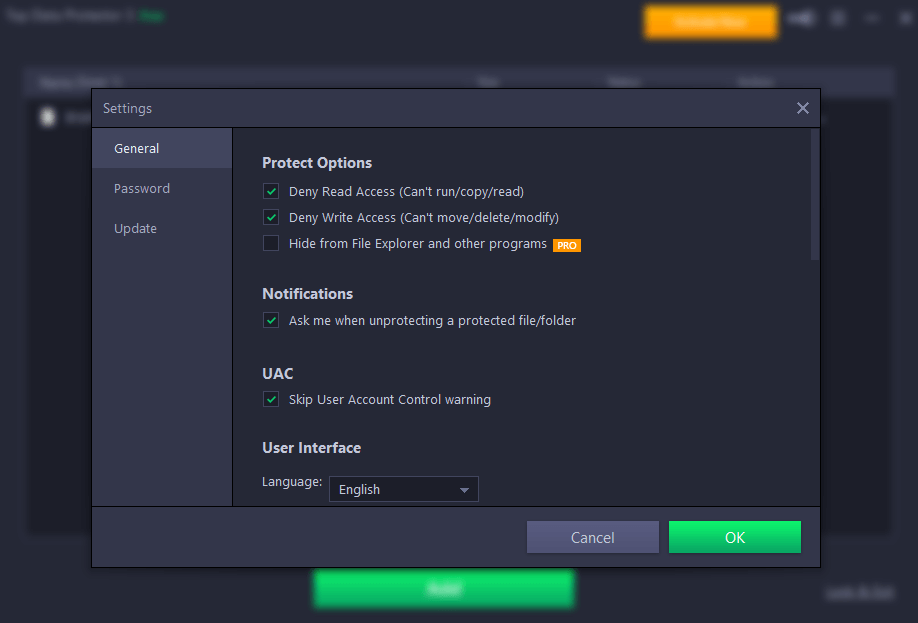Disable the Deny Write Access option
The width and height of the screenshot is (918, 623).
click(x=271, y=217)
